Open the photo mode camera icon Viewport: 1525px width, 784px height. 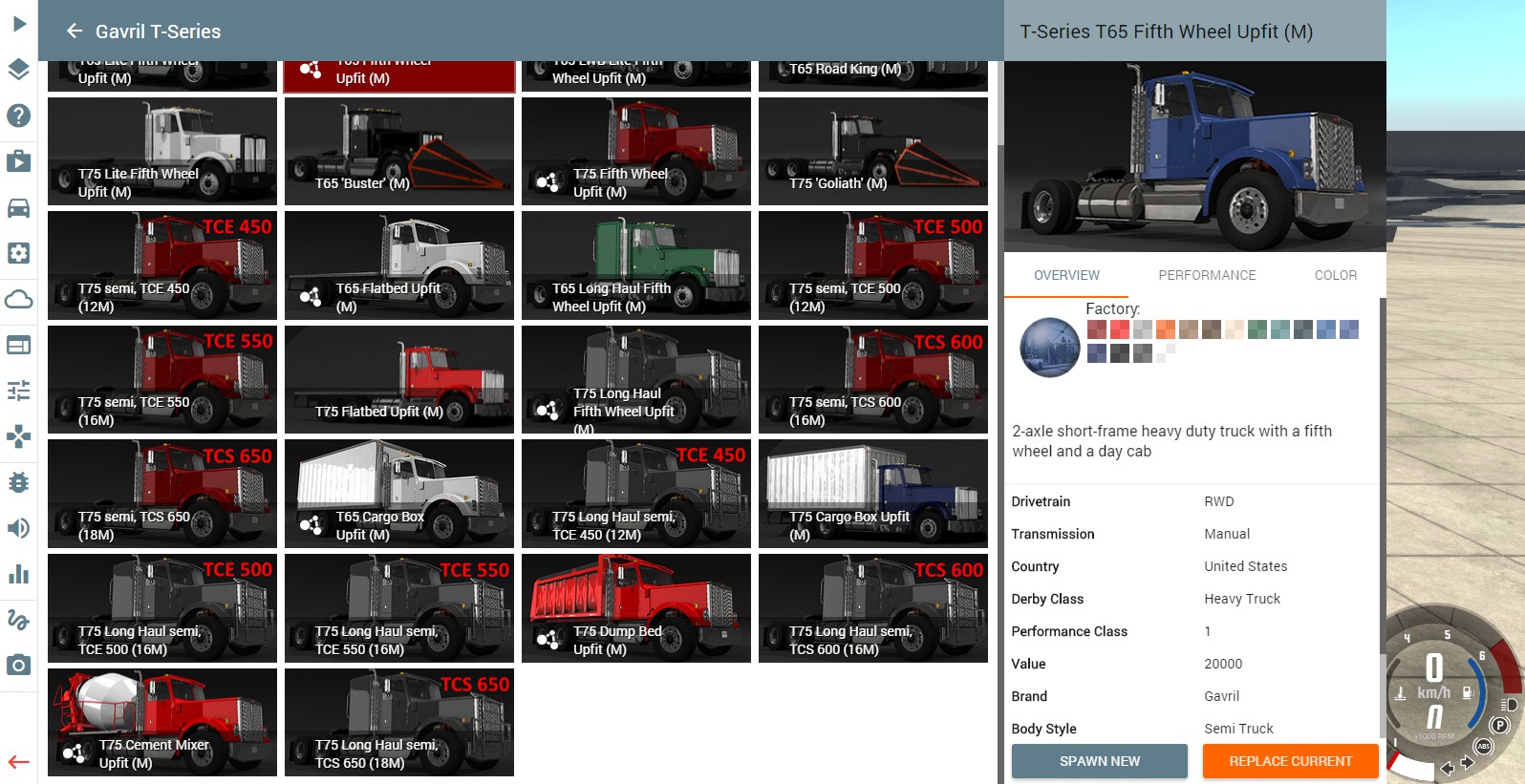pyautogui.click(x=18, y=665)
